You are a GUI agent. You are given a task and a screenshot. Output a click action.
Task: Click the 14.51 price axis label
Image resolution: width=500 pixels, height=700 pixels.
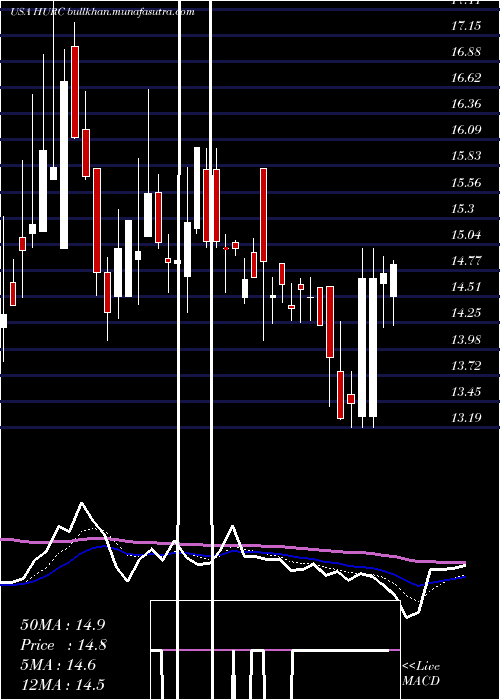466,287
